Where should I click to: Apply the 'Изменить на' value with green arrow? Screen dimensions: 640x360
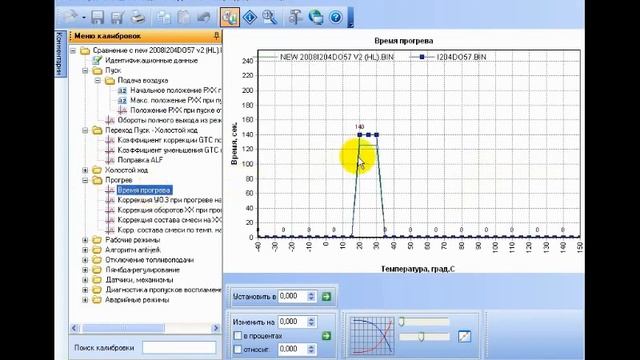(x=327, y=336)
